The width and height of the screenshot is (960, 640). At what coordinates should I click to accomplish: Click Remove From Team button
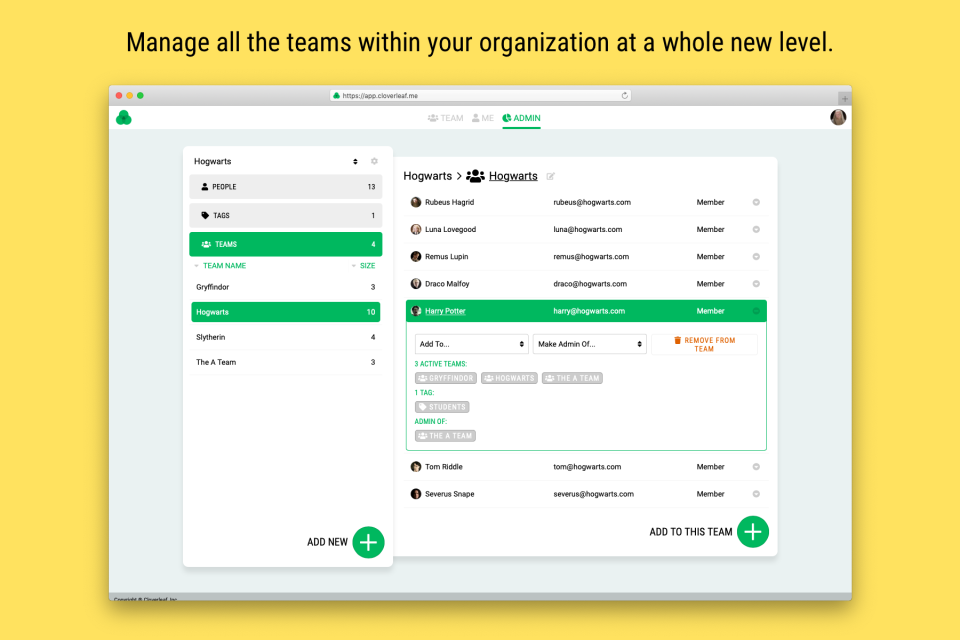pos(704,344)
